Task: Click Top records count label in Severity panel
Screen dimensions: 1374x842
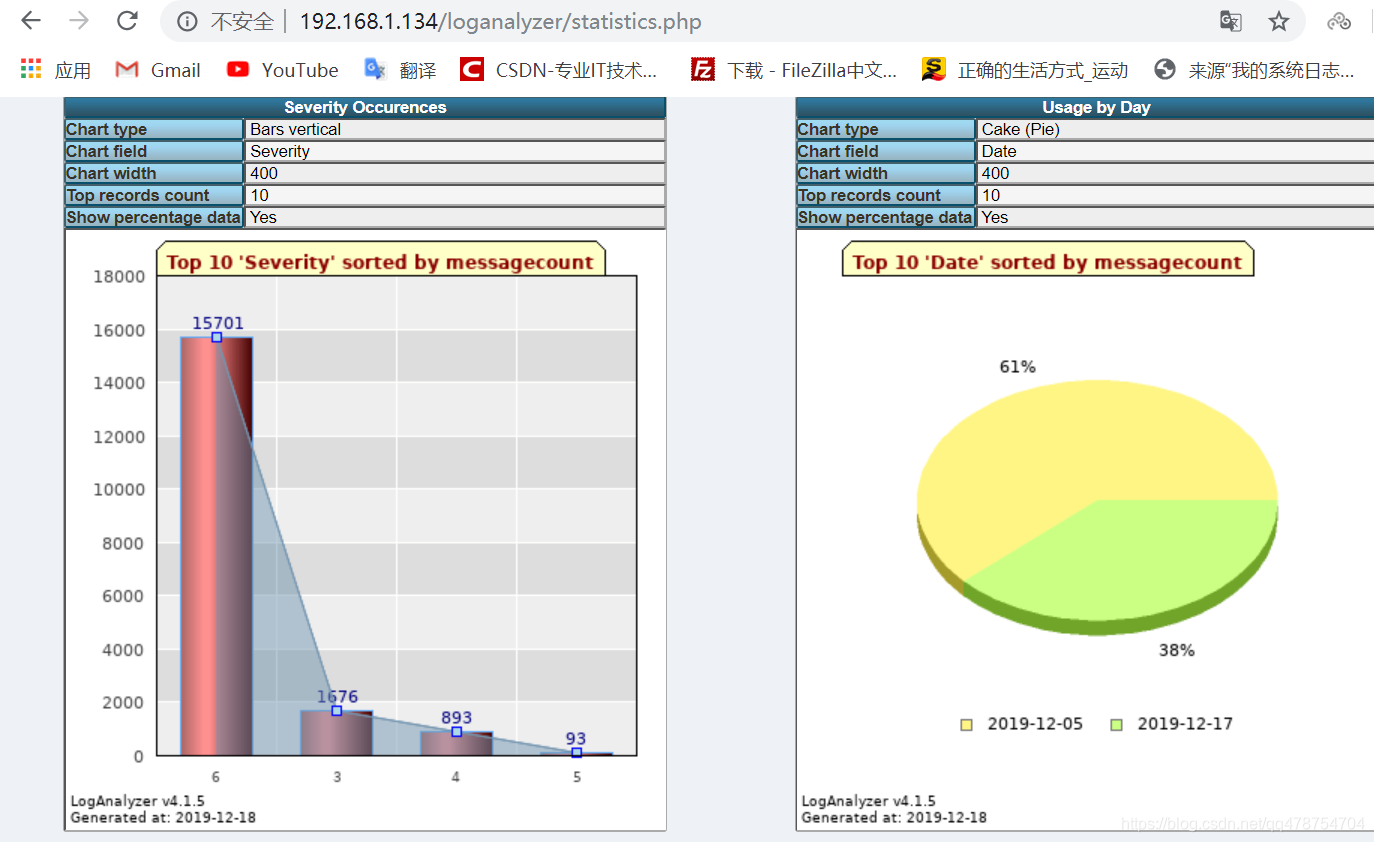Action: (154, 195)
